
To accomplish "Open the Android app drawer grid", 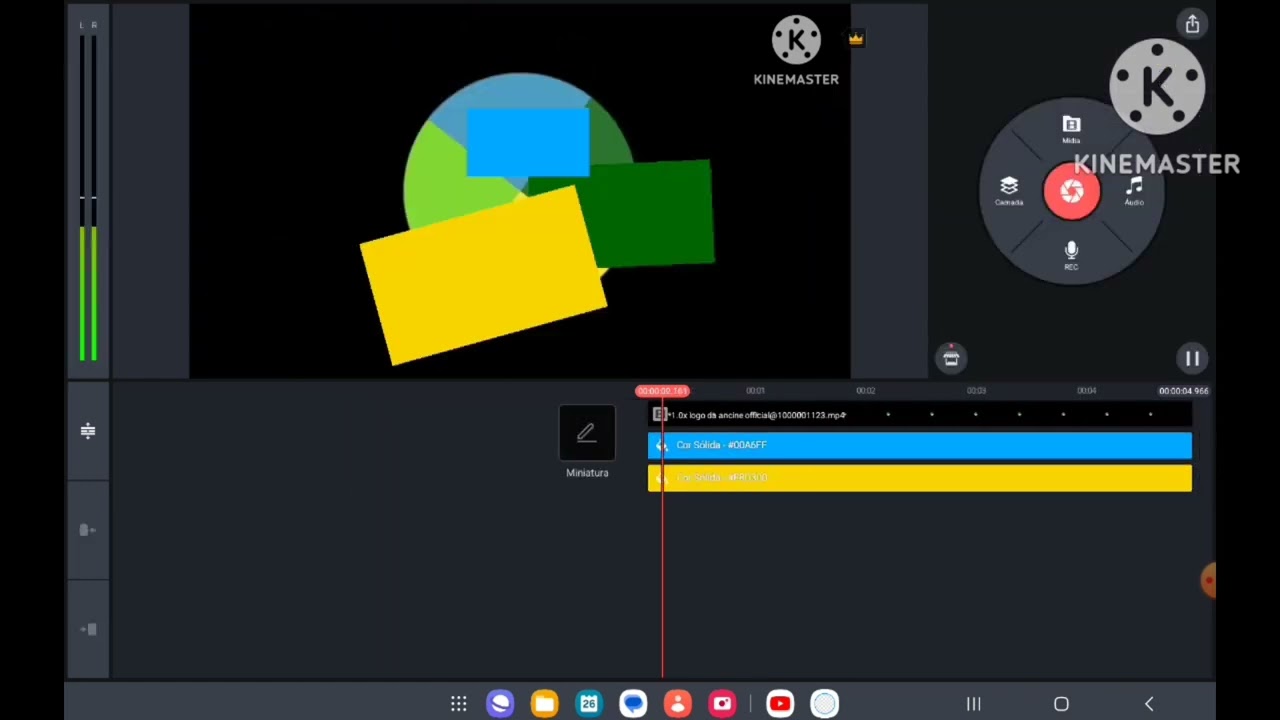I will click(x=458, y=704).
